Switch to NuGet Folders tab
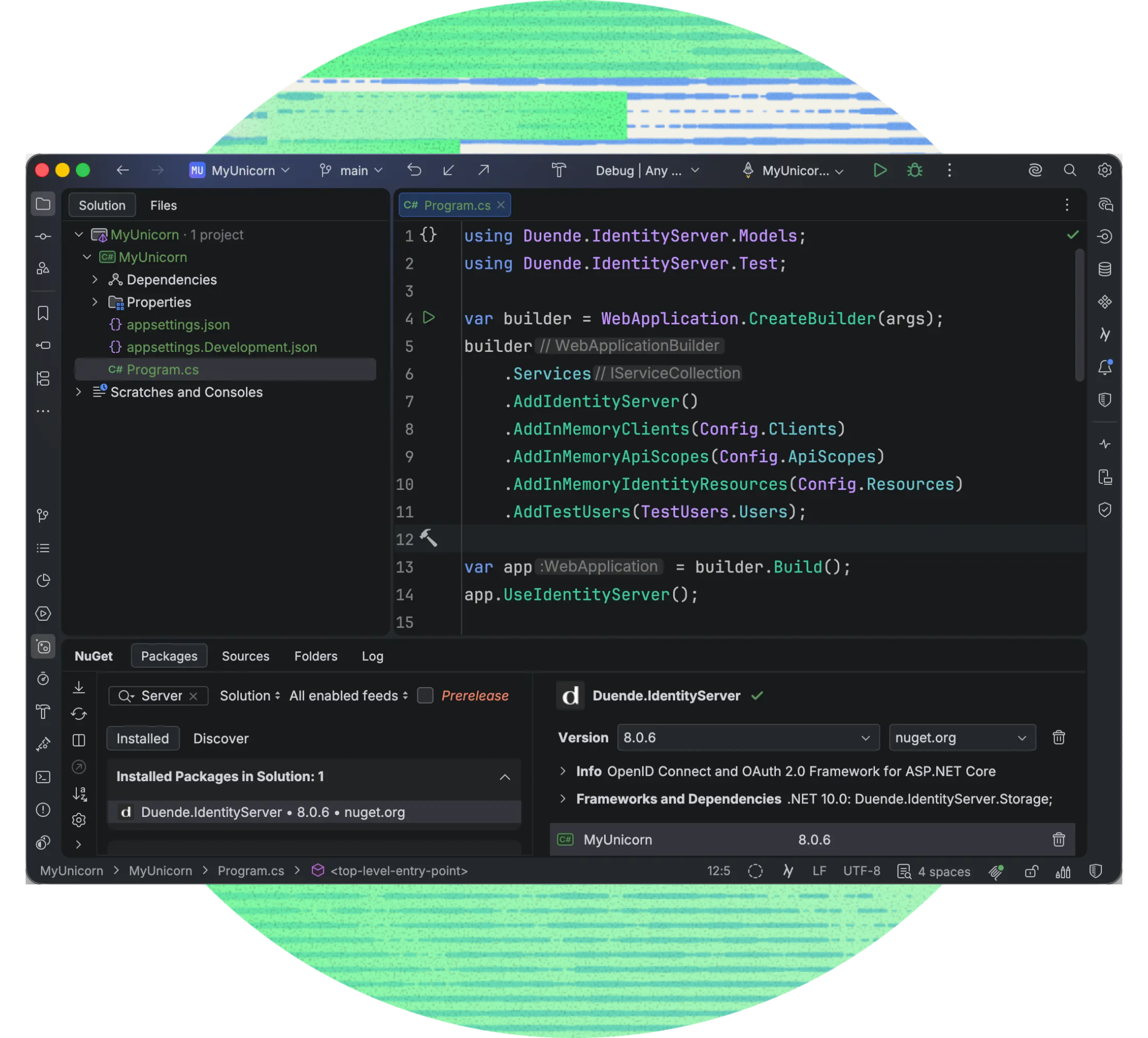 [316, 656]
